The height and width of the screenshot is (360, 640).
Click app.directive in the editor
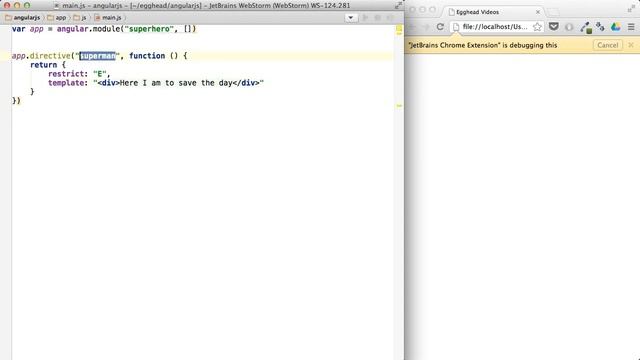tap(41, 56)
